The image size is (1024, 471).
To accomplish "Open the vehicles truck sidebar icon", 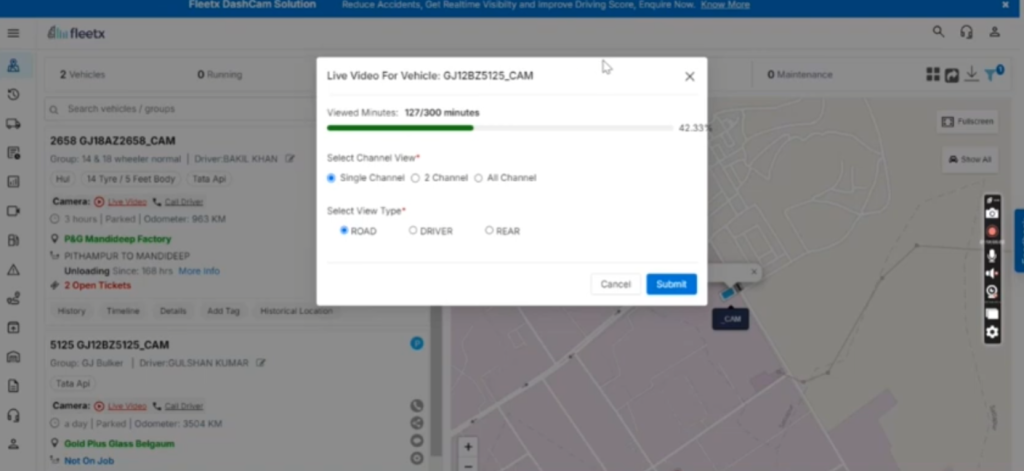I will pos(13,124).
